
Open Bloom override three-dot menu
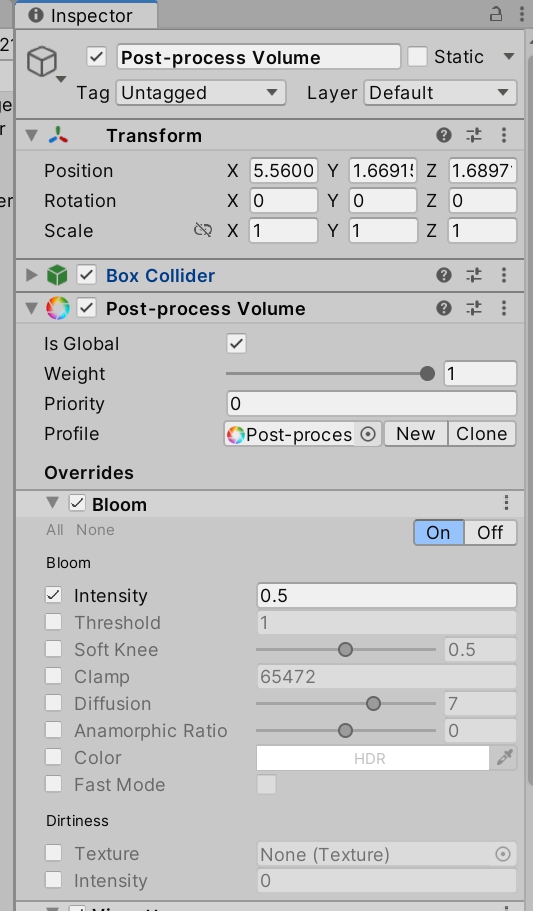506,503
